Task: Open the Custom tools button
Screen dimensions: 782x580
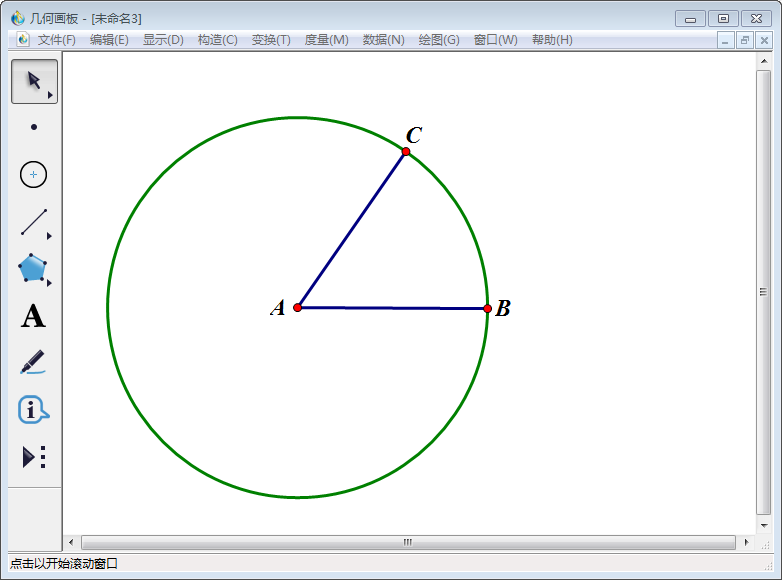Action: pyautogui.click(x=34, y=457)
